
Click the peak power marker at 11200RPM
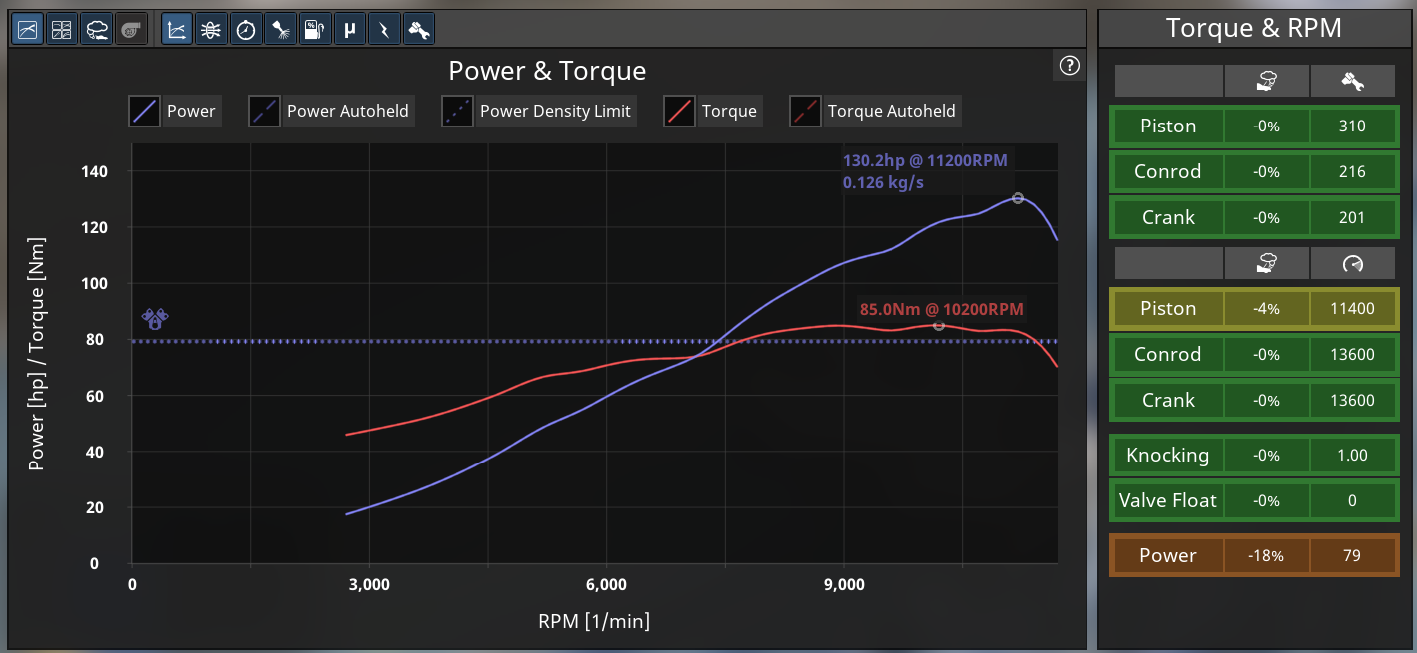pos(1018,198)
